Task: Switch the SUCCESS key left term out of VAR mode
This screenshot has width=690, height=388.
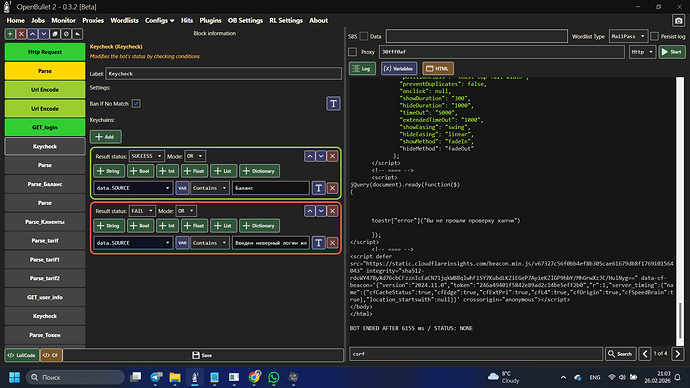Action: click(x=182, y=188)
